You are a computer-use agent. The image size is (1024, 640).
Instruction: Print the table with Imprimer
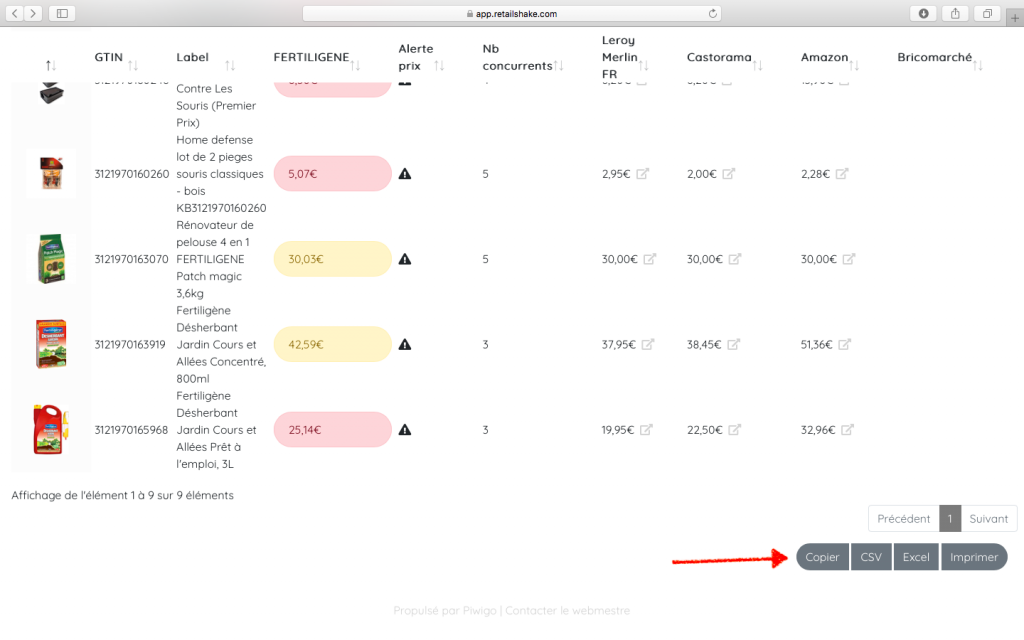[x=974, y=557]
